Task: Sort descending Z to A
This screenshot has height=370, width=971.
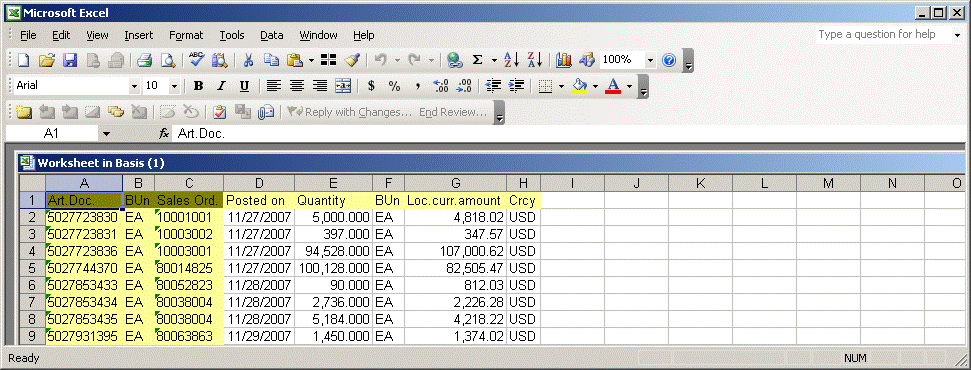Action: click(534, 60)
